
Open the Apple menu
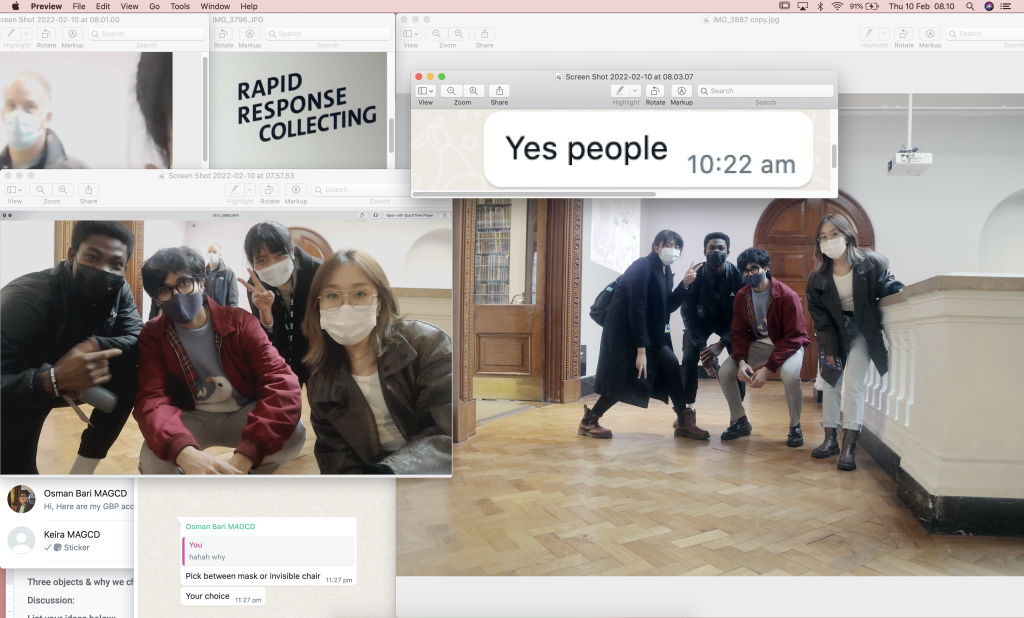(x=15, y=6)
